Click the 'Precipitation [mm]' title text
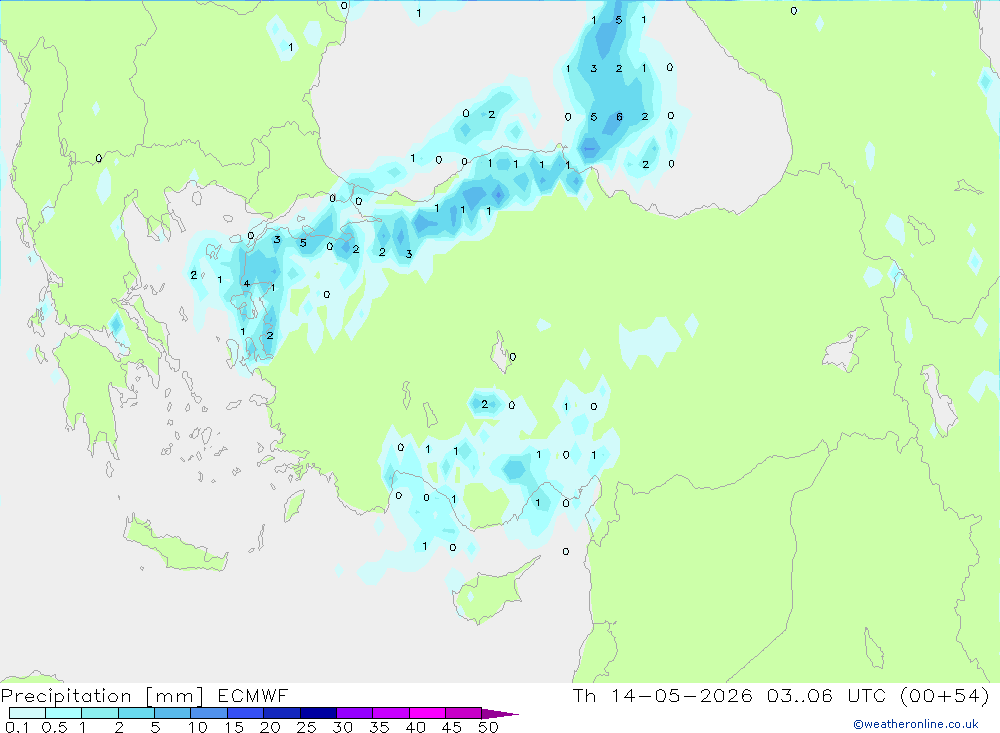This screenshot has width=1000, height=733. (102, 696)
